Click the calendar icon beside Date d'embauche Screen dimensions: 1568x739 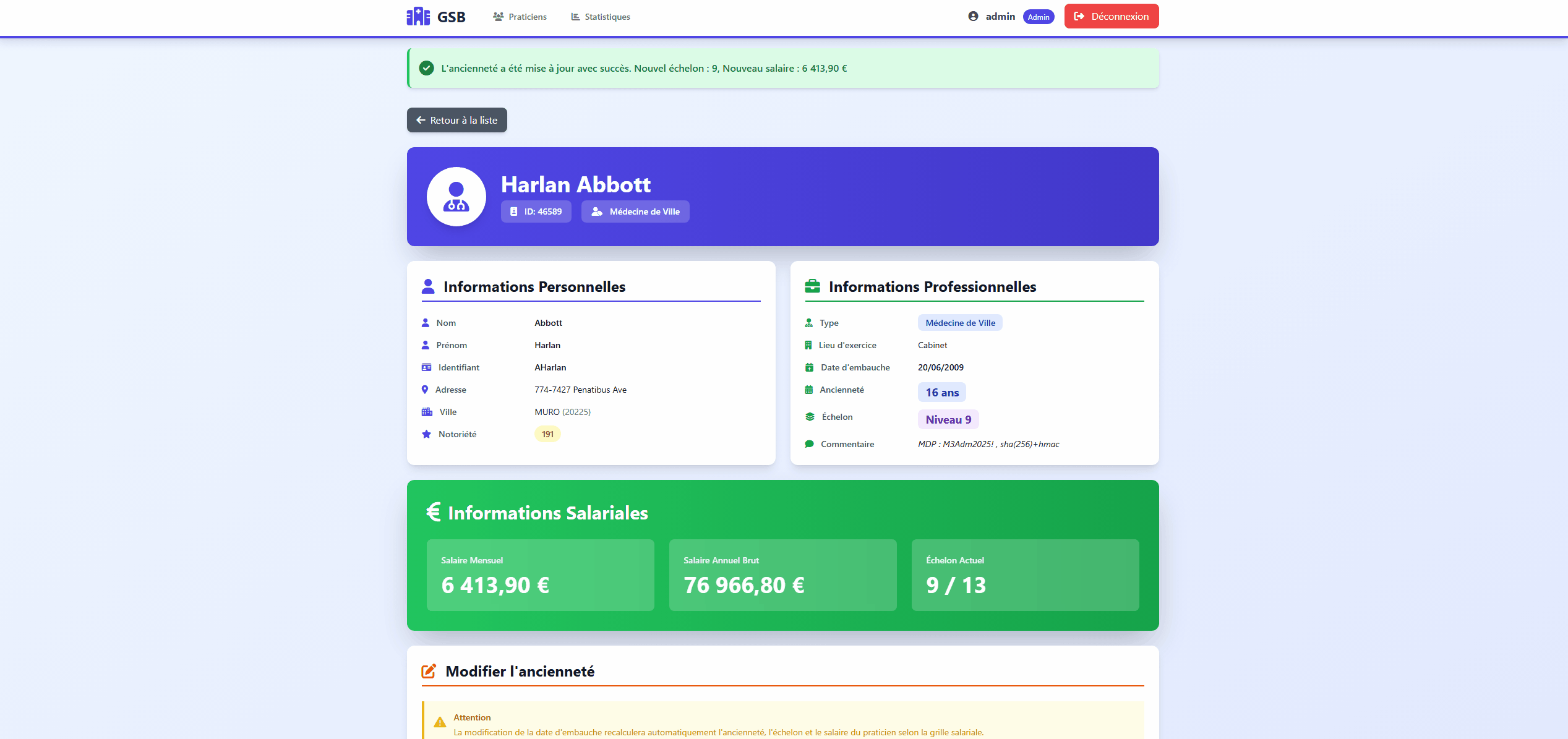click(x=809, y=367)
